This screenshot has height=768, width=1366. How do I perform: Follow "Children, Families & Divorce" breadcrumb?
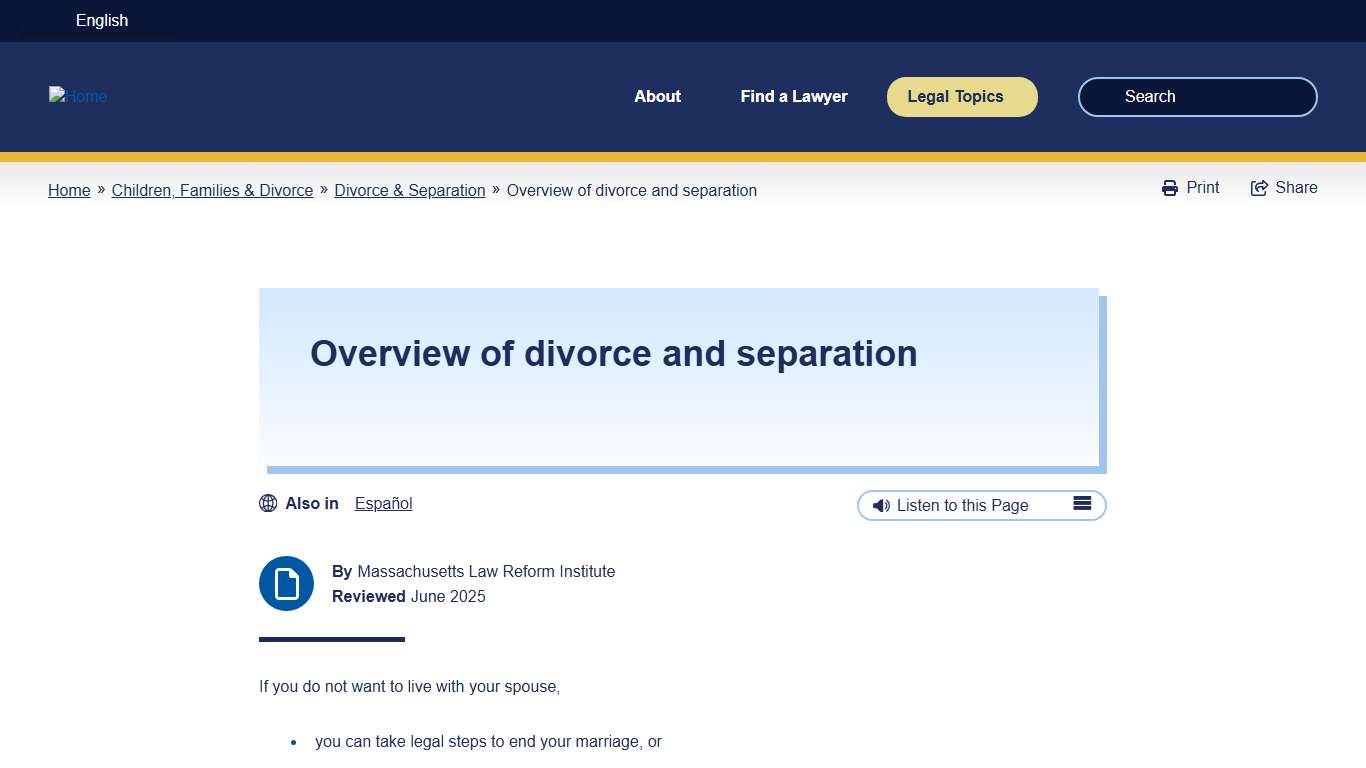pyautogui.click(x=212, y=190)
